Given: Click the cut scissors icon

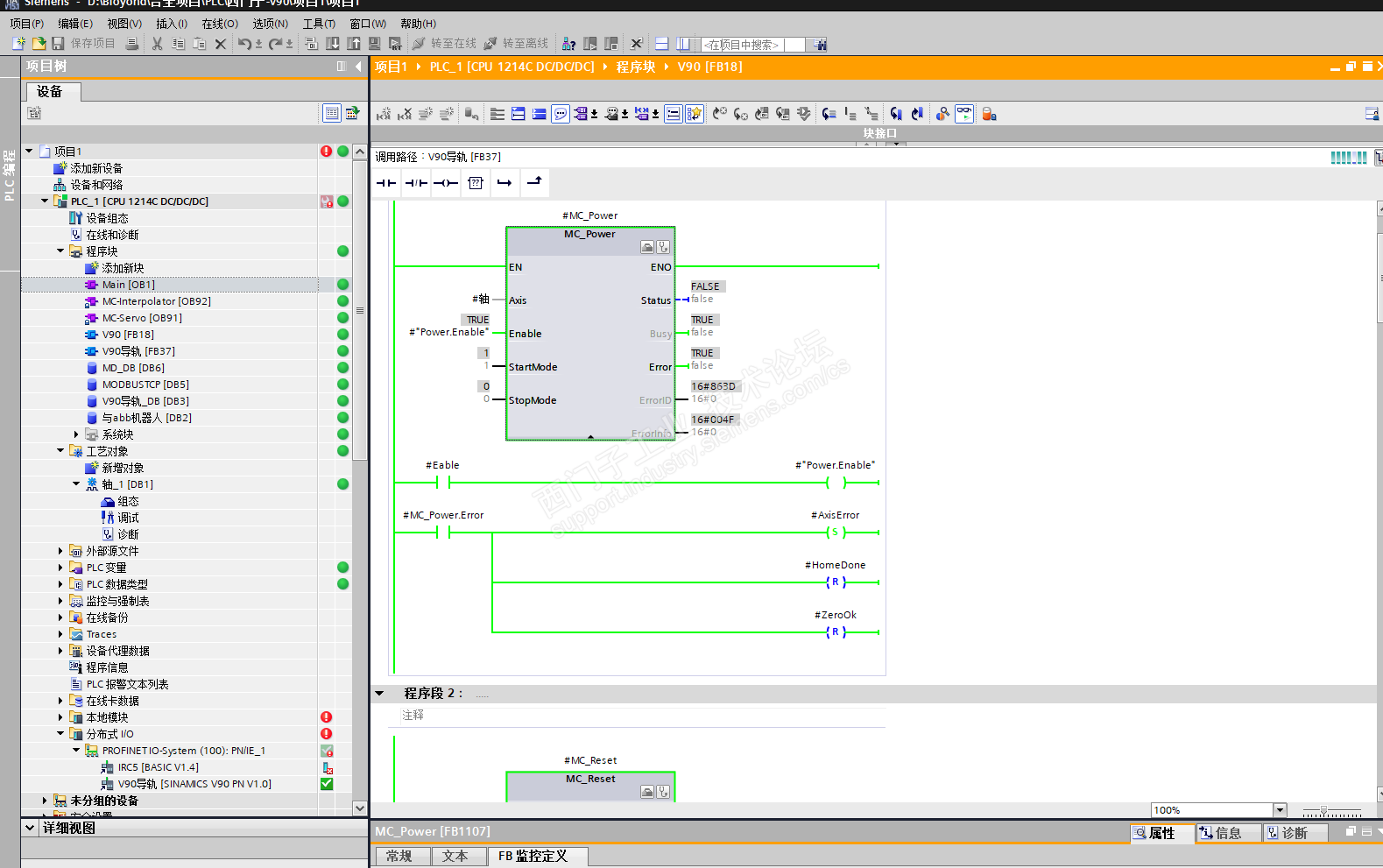Looking at the screenshot, I should click(157, 44).
